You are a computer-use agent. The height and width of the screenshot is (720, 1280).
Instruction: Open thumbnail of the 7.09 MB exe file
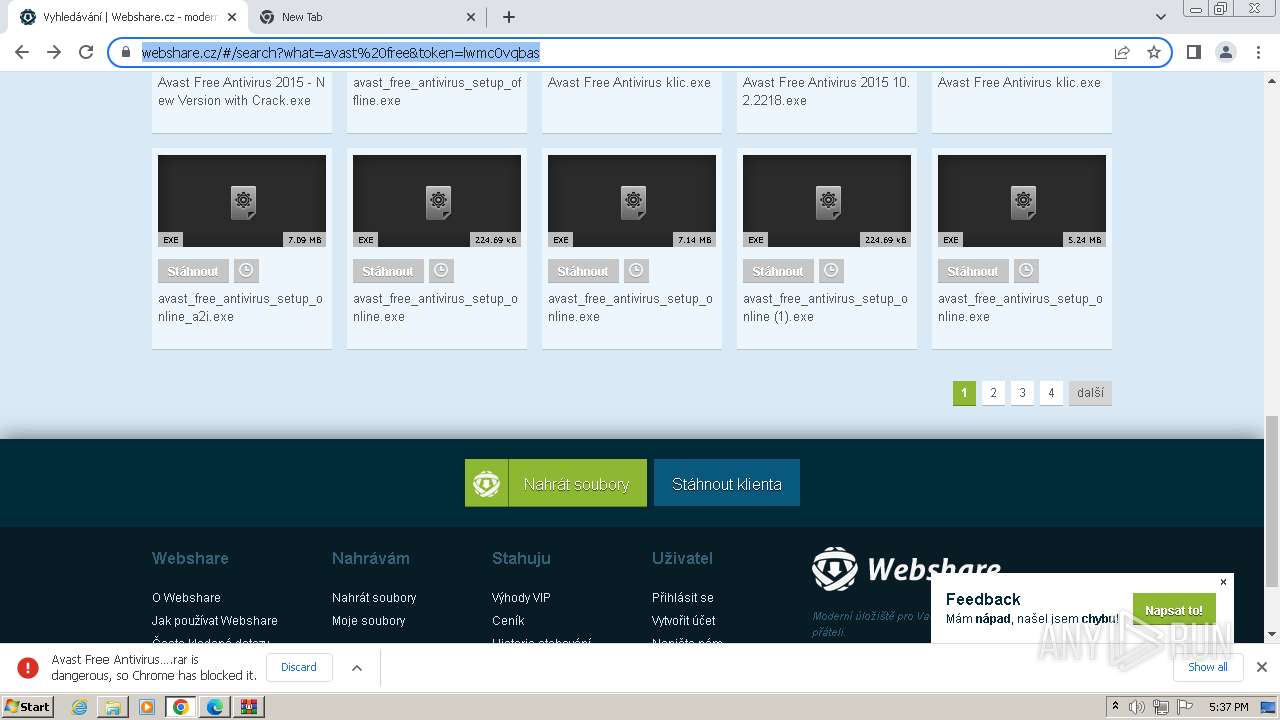[x=242, y=201]
